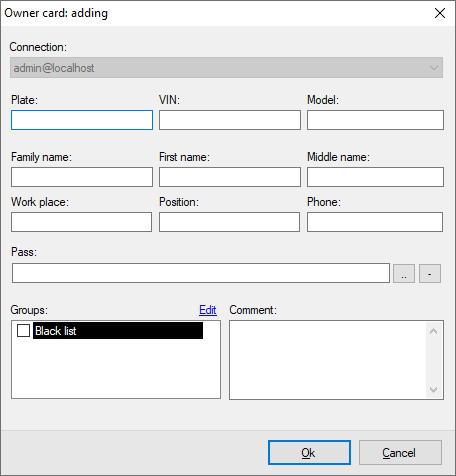Focus the Work place input
The width and height of the screenshot is (456, 476).
tap(81, 222)
